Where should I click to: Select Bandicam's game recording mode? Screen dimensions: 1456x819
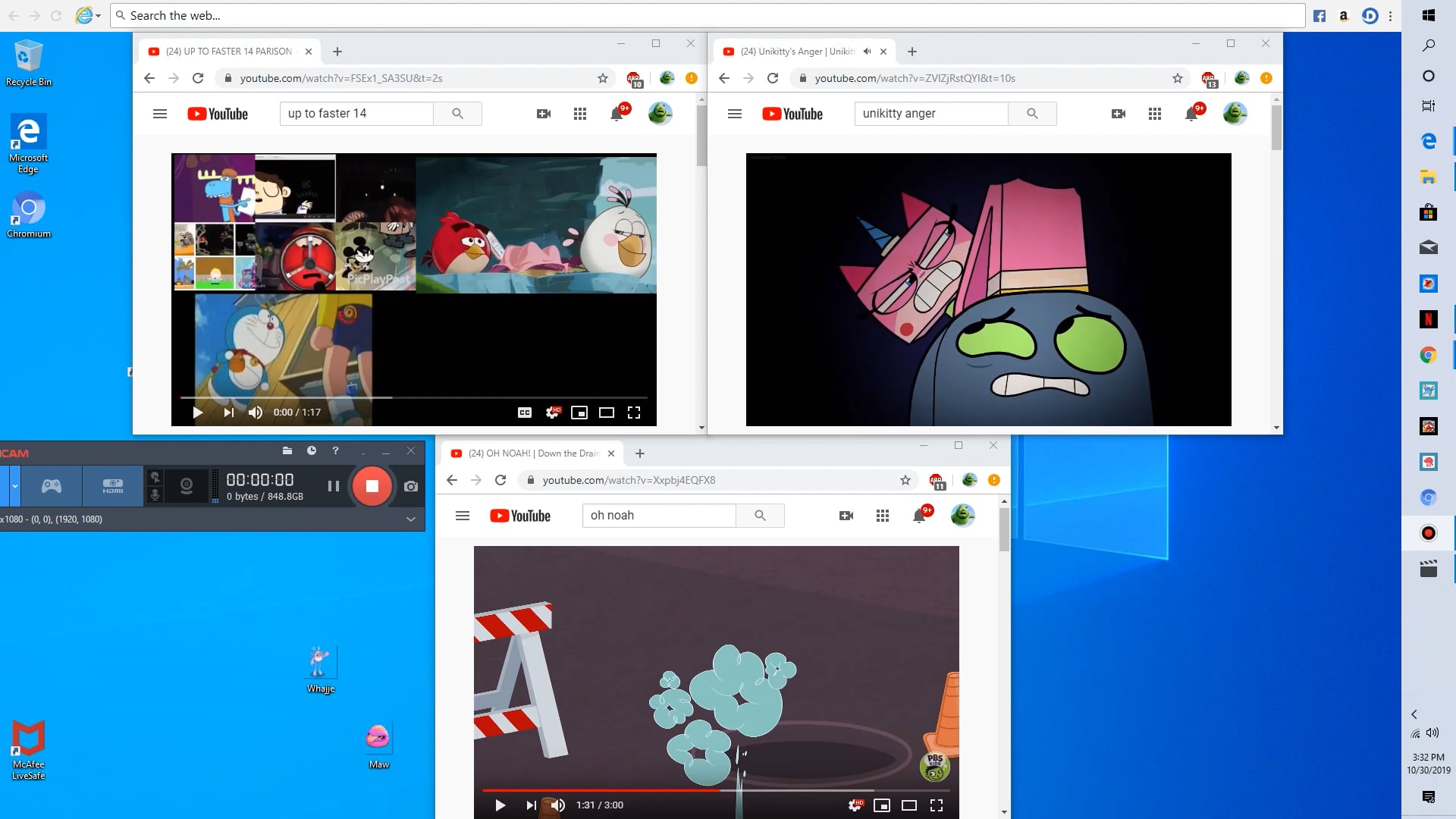pyautogui.click(x=52, y=486)
